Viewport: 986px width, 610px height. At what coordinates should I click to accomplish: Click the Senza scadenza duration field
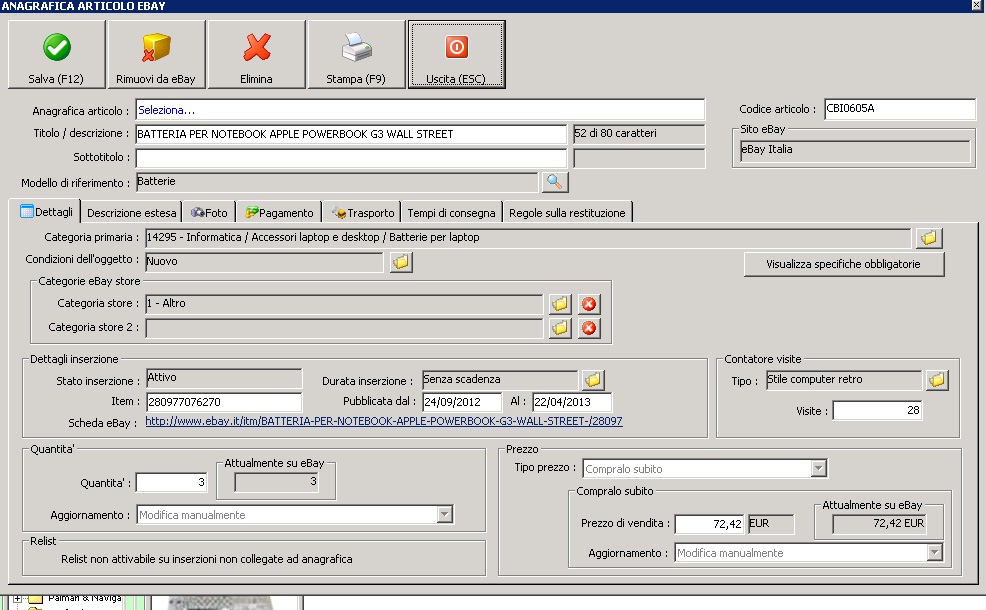(x=499, y=380)
